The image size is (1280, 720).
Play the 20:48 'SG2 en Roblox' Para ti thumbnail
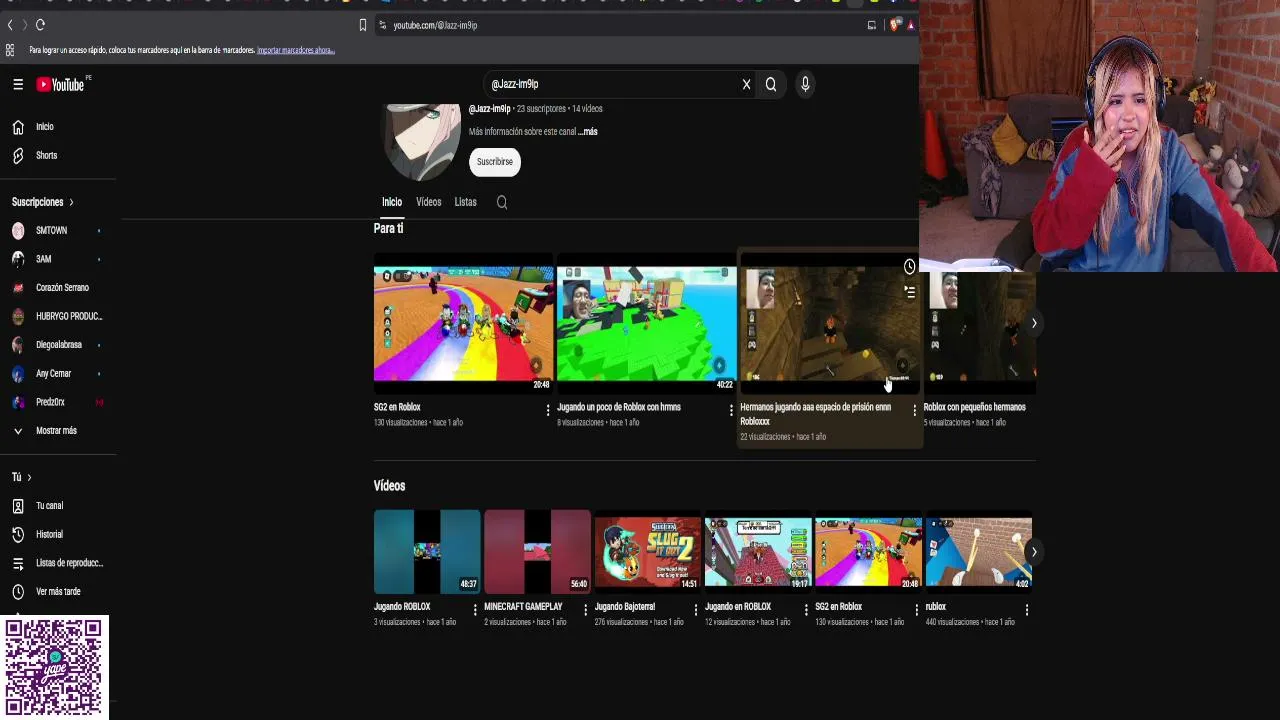[463, 324]
